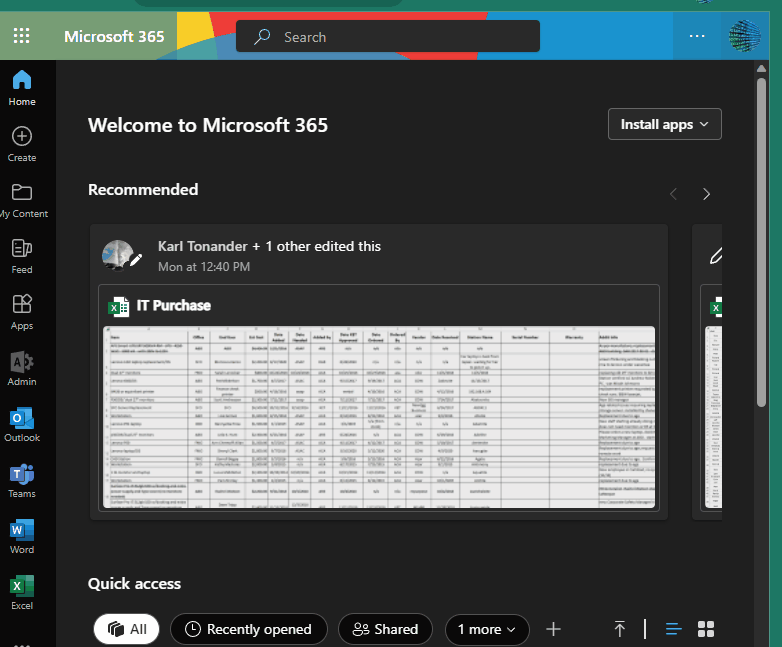Click the Quick access heading

(134, 584)
